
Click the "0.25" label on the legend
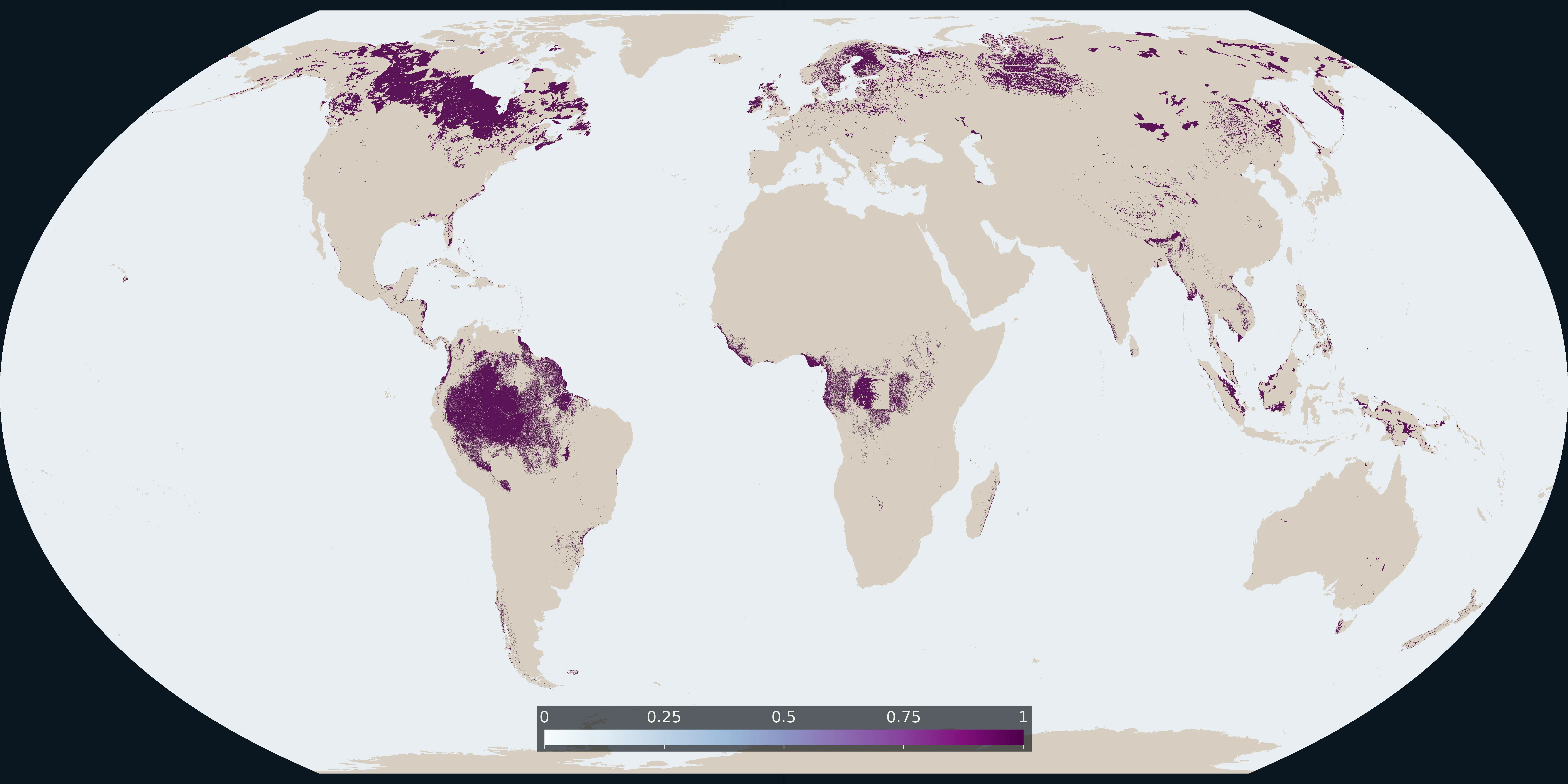pos(664,717)
